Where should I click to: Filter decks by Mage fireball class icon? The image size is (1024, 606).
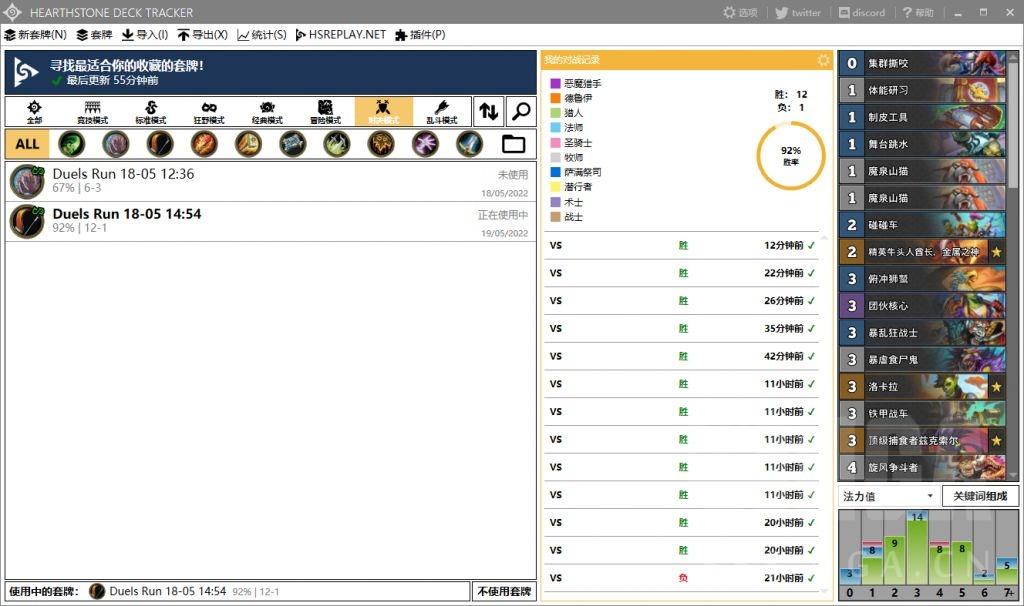[204, 144]
